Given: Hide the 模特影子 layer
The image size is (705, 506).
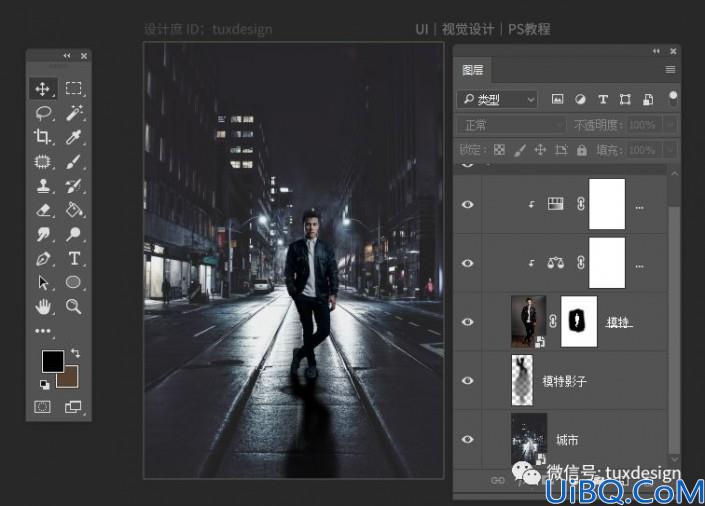Looking at the screenshot, I should click(x=468, y=381).
